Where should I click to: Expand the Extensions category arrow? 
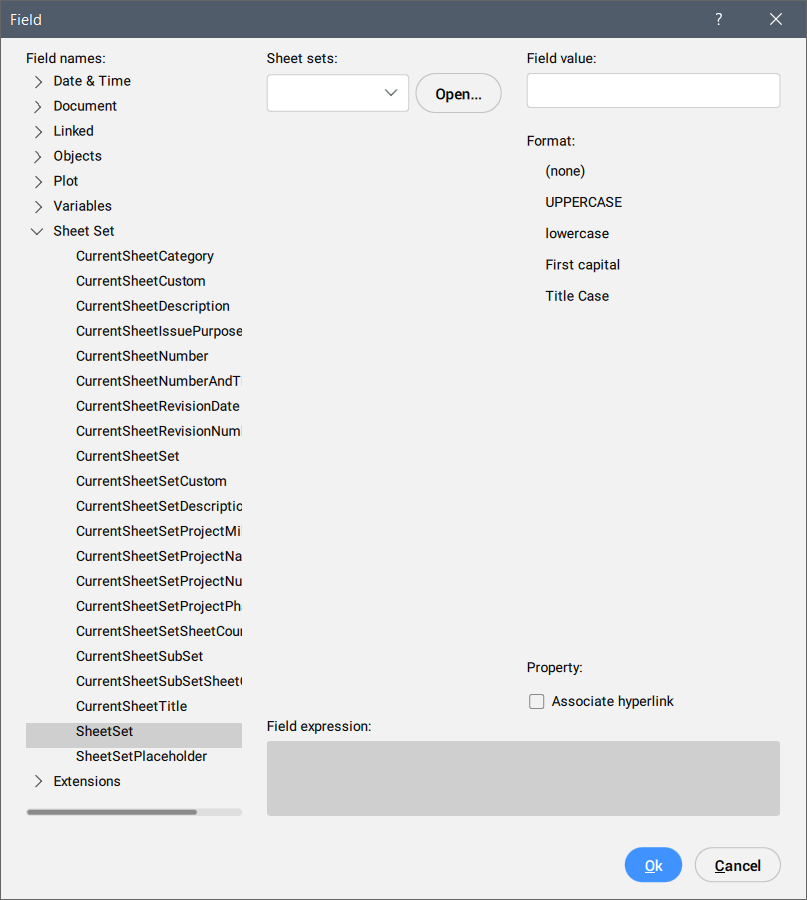[38, 782]
